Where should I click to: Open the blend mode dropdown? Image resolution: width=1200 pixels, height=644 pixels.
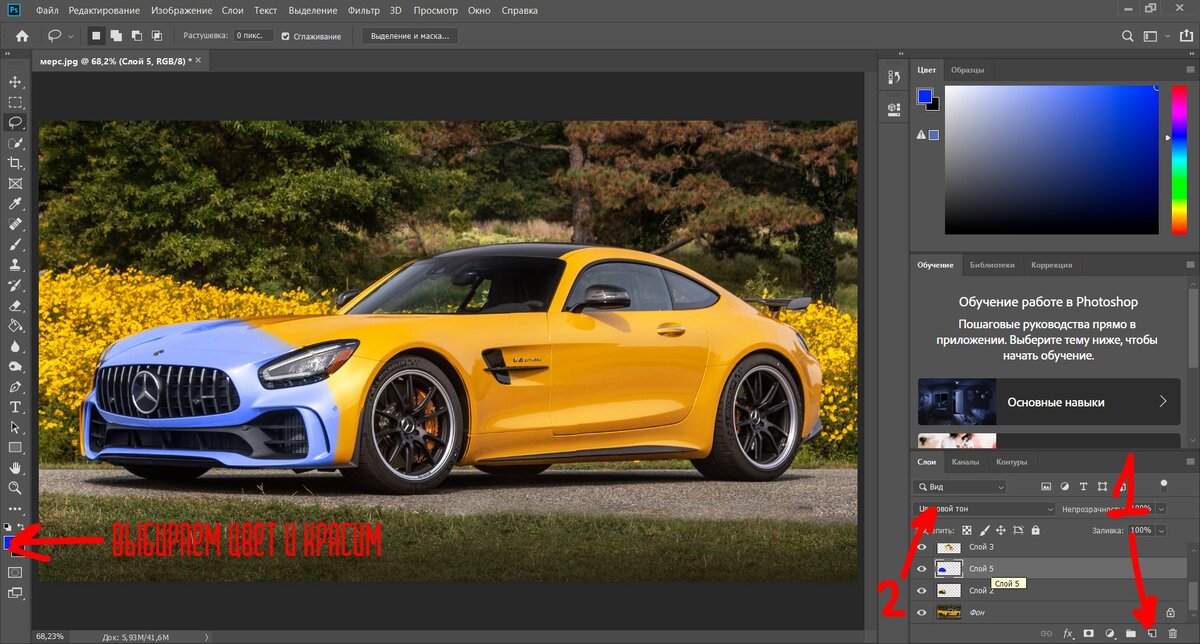point(985,509)
